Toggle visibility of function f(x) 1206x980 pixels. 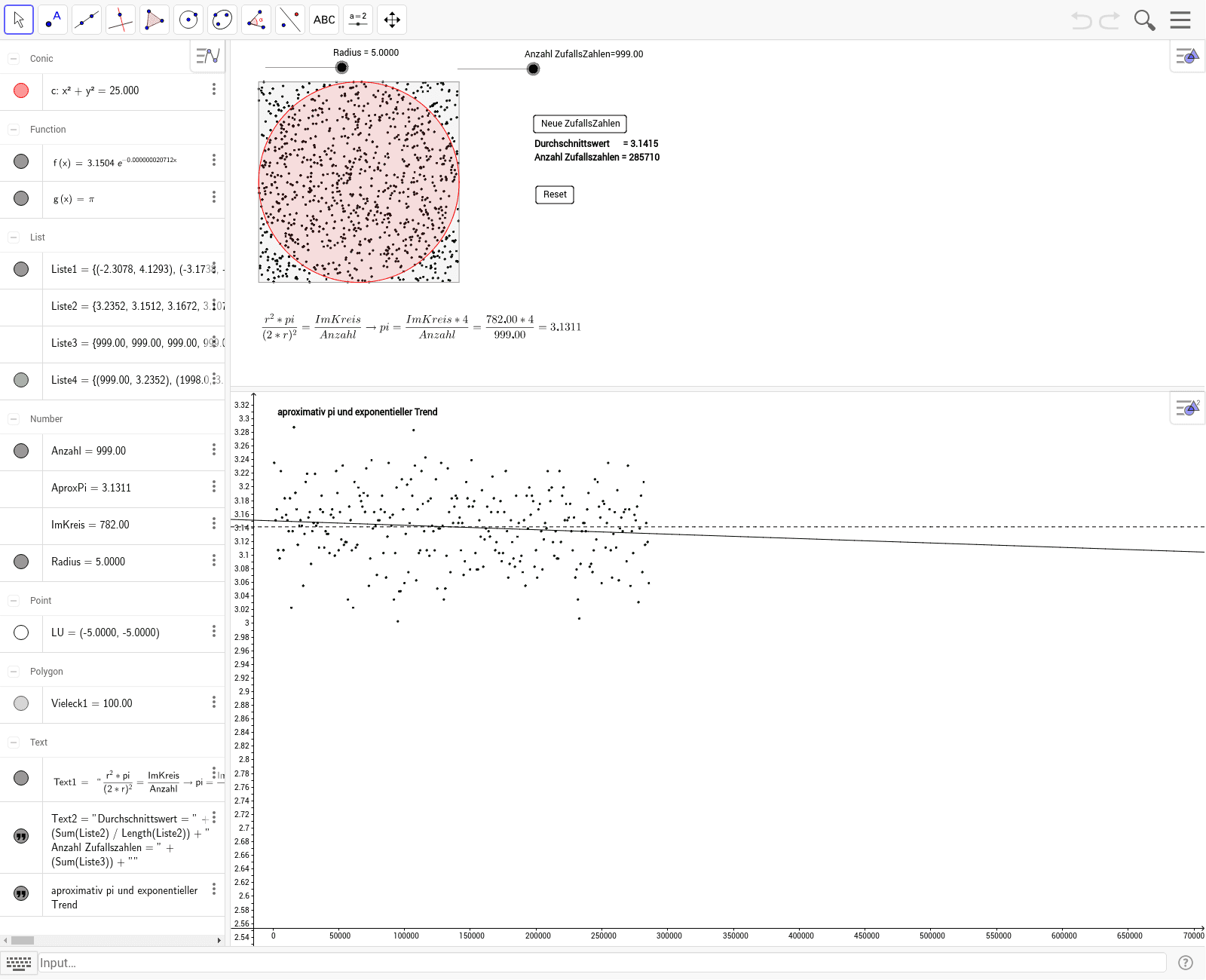point(21,161)
